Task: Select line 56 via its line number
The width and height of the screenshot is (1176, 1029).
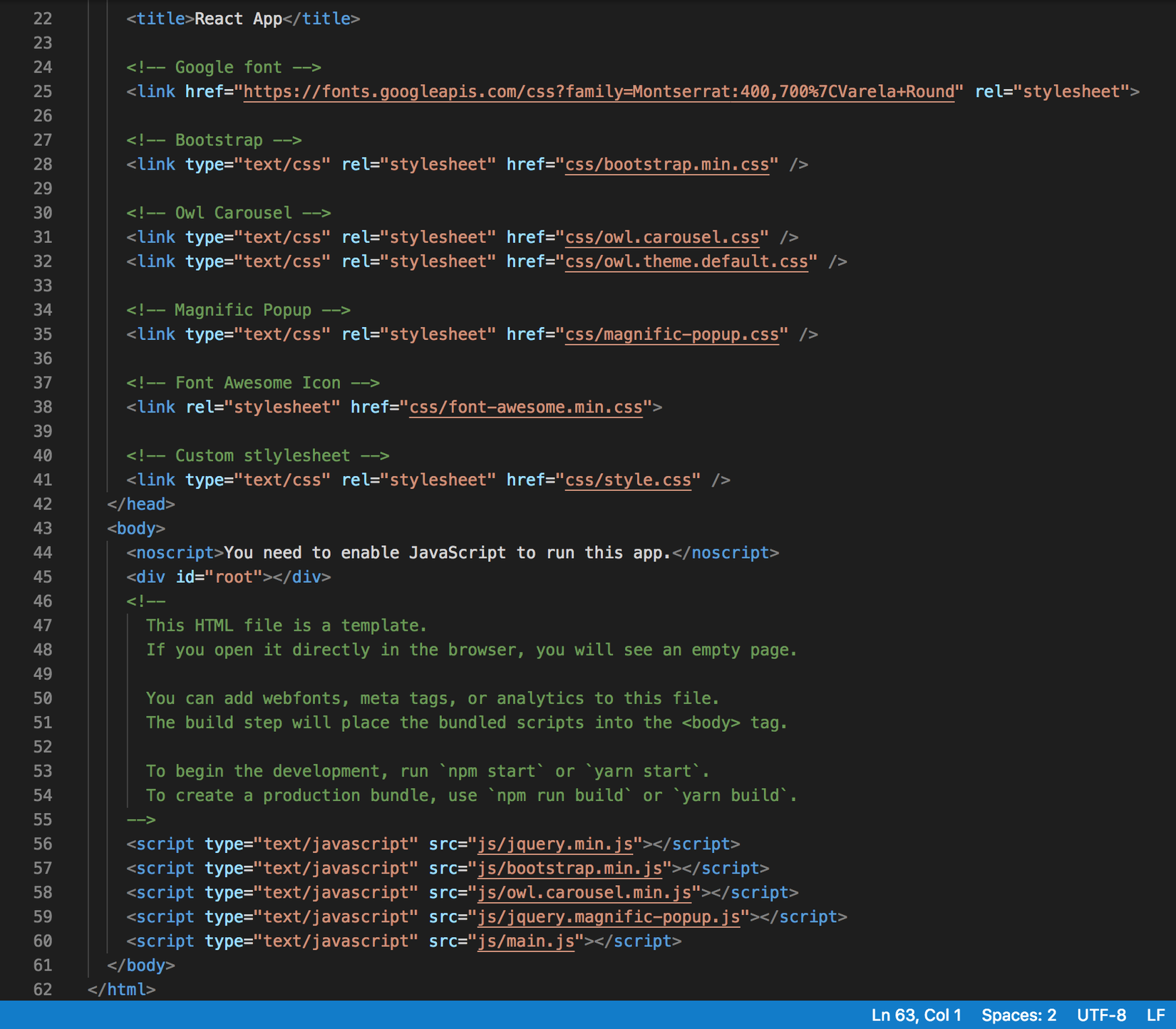Action: [43, 844]
